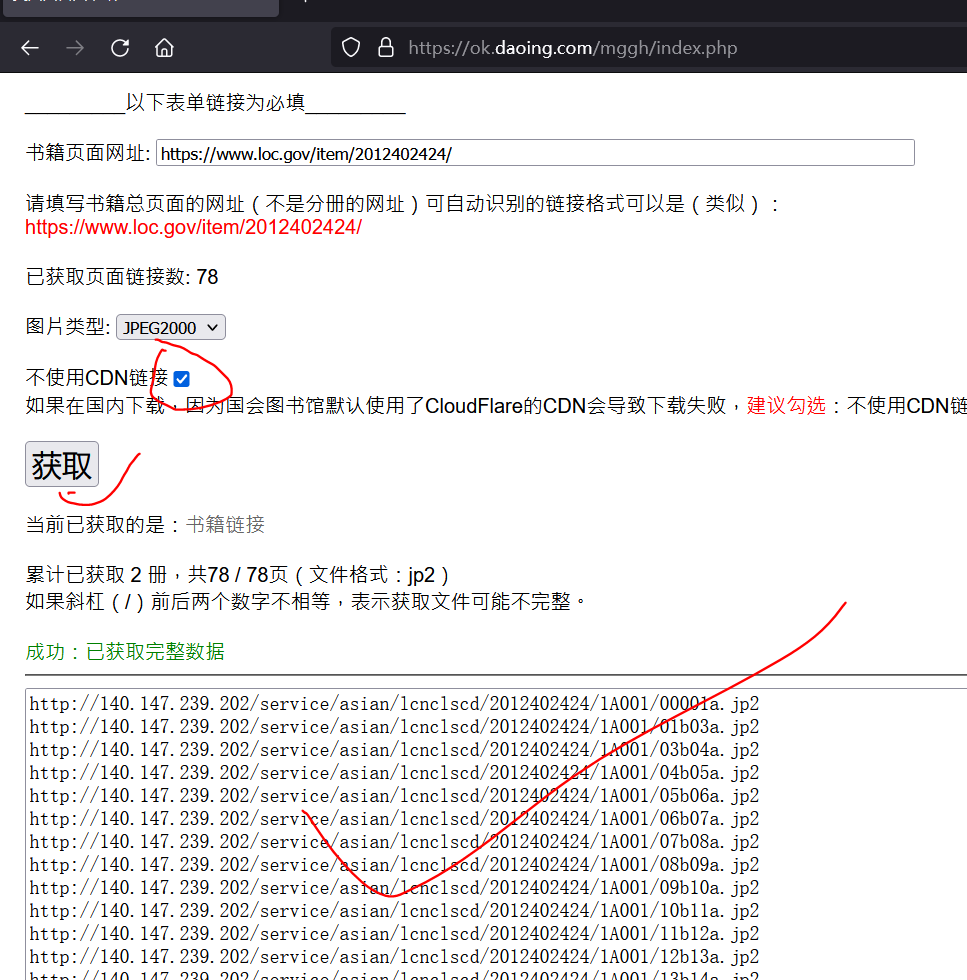Click the red 建议勾选 text

coord(786,405)
